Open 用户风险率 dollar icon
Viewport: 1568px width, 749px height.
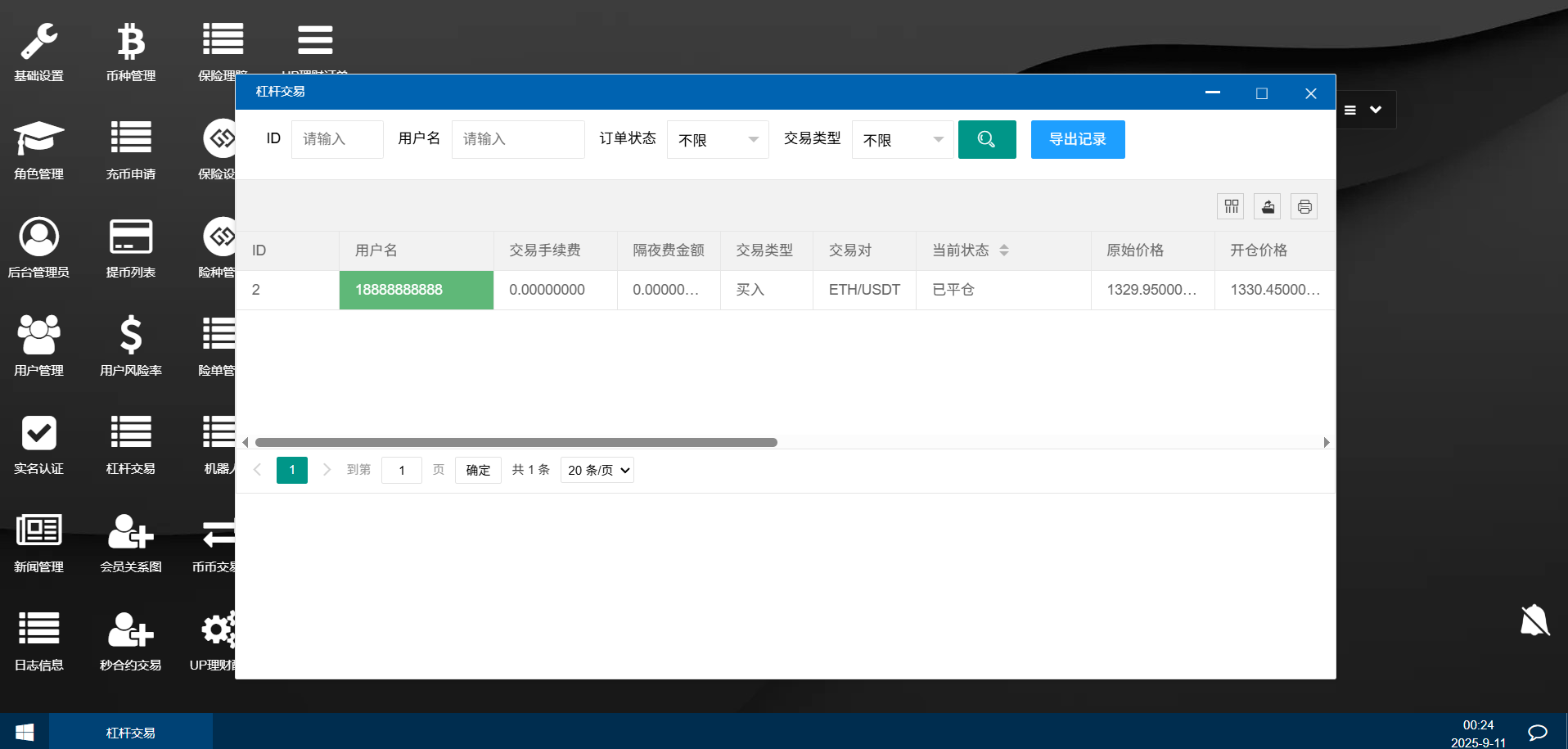pos(130,336)
